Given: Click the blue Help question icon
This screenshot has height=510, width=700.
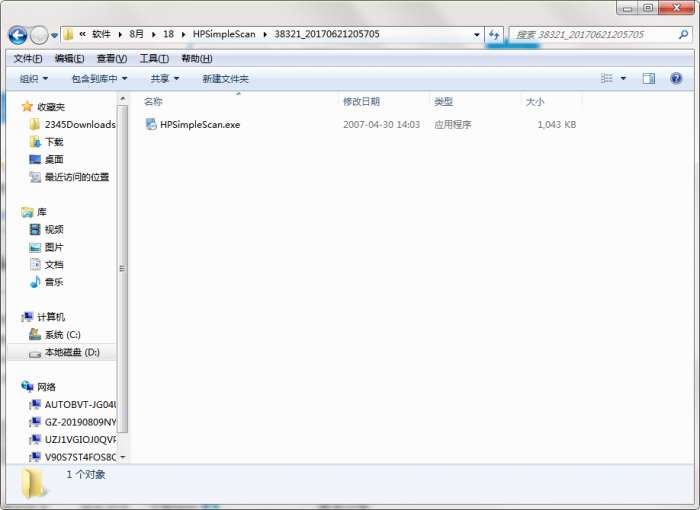Looking at the screenshot, I should tap(676, 79).
